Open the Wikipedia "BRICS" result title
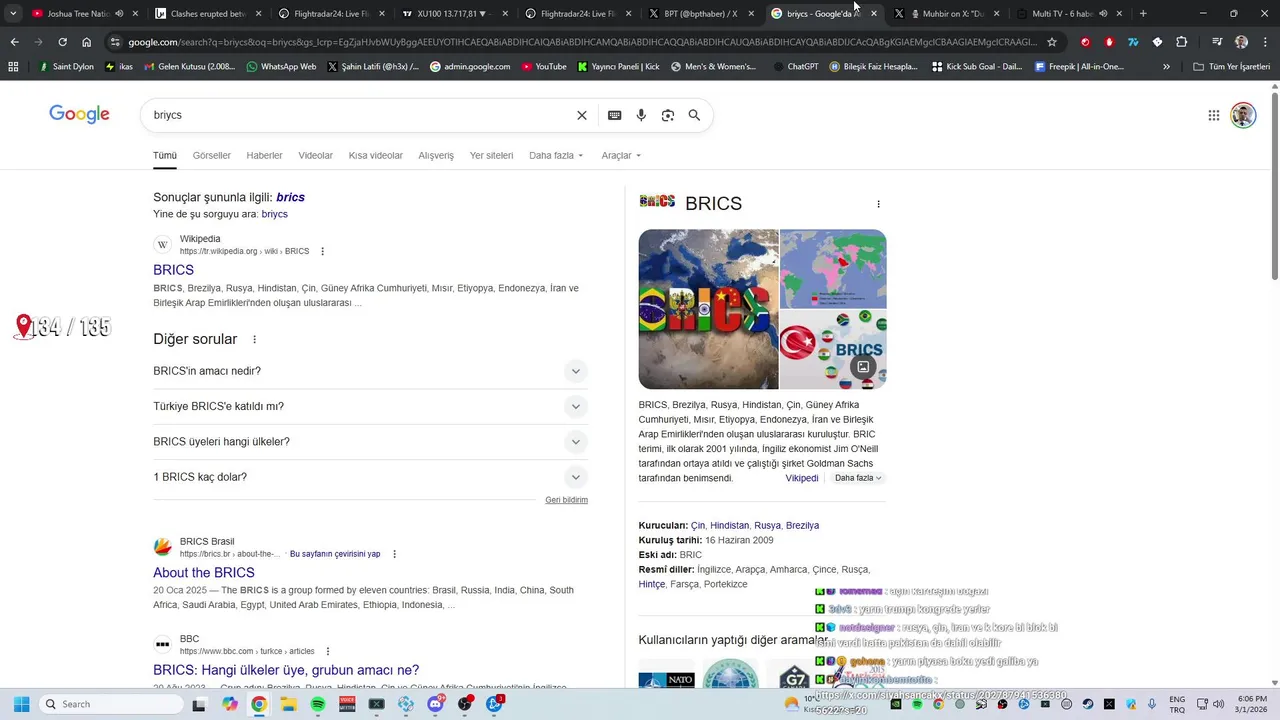 [x=173, y=270]
